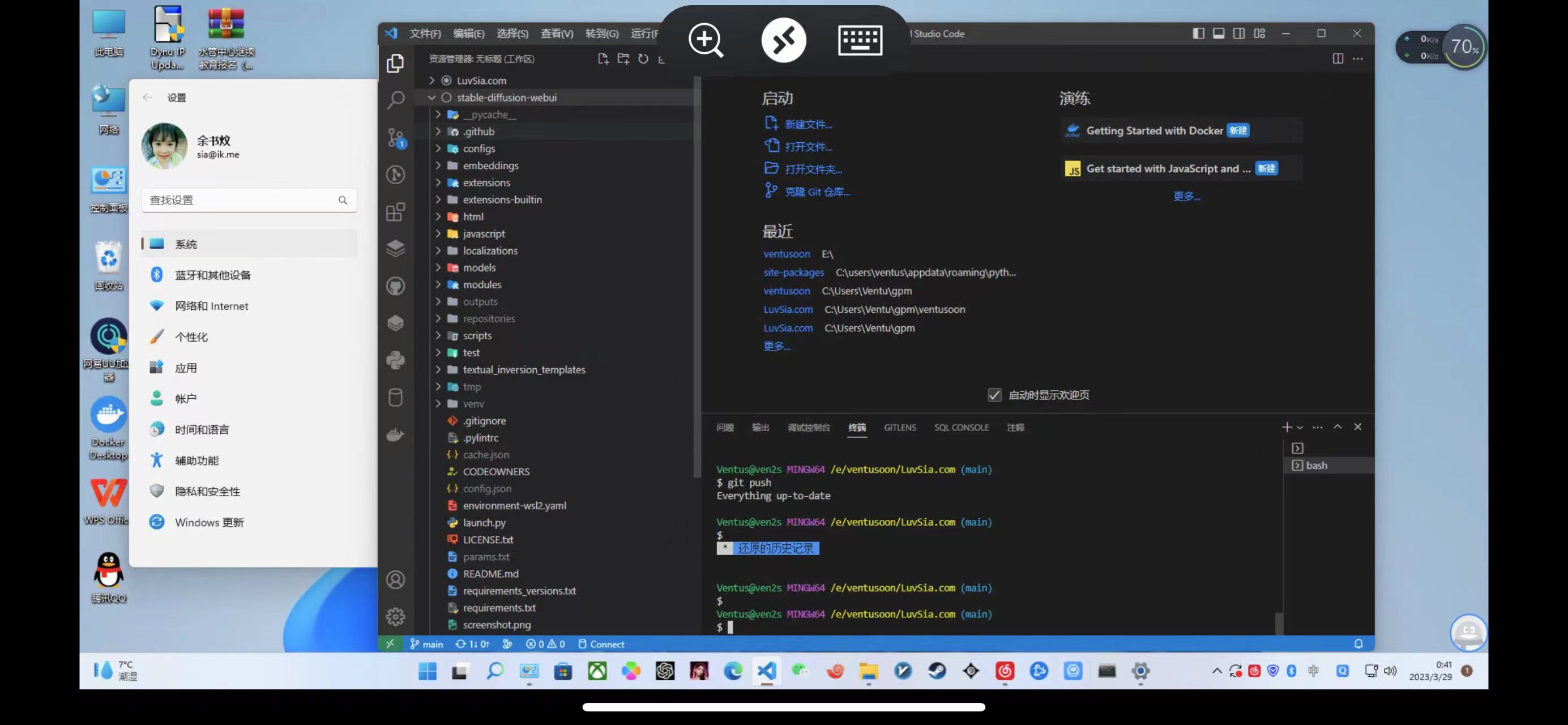1568x725 pixels.
Task: Open the Docker view in activity bar
Action: click(395, 434)
